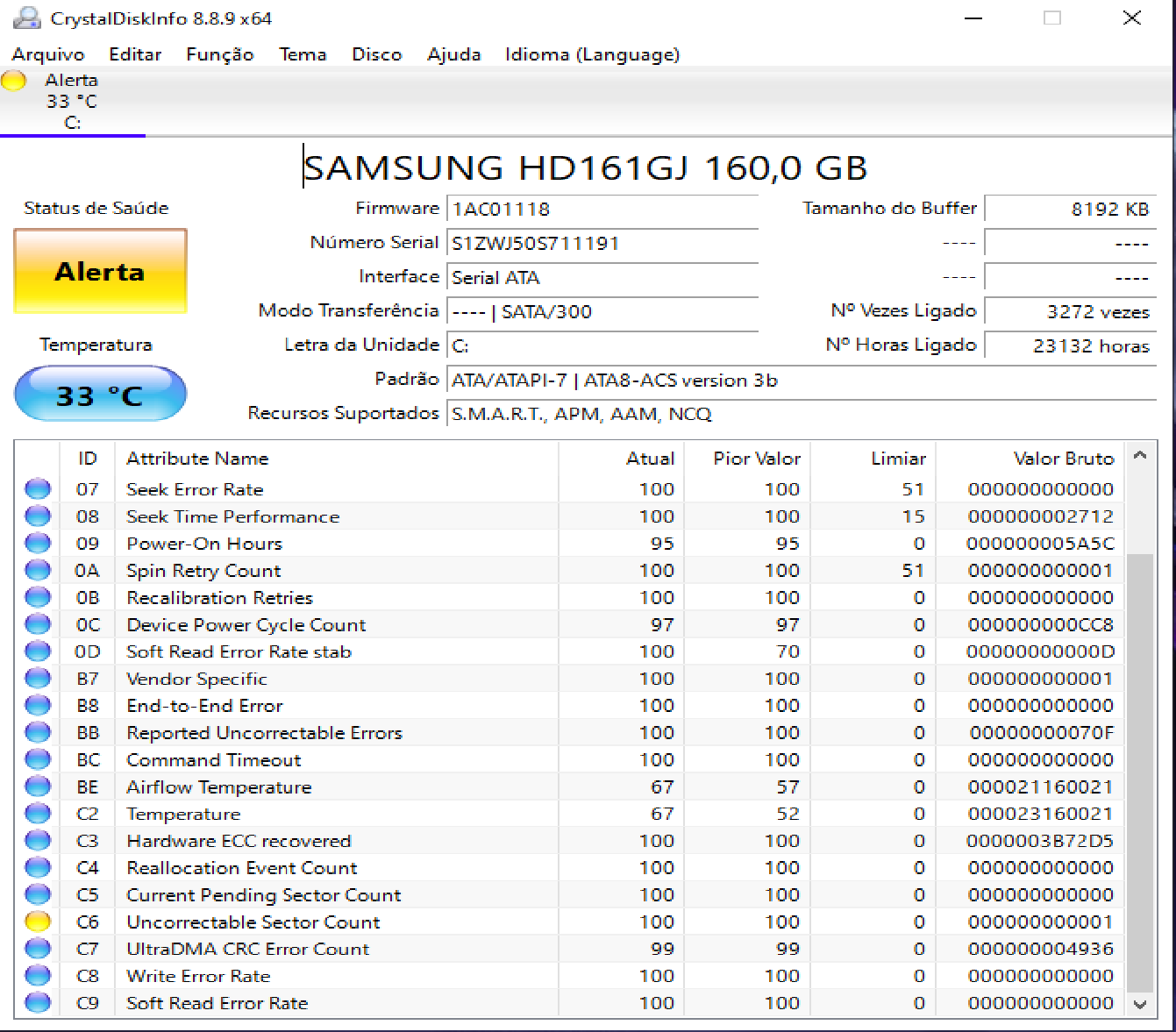Click the blue status icon for Soft Read Error Rate C9

[38, 1003]
